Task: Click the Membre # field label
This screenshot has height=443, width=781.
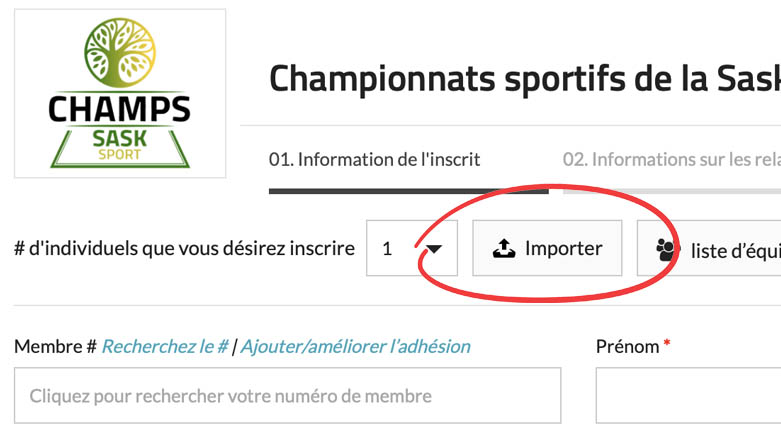Action: [55, 346]
